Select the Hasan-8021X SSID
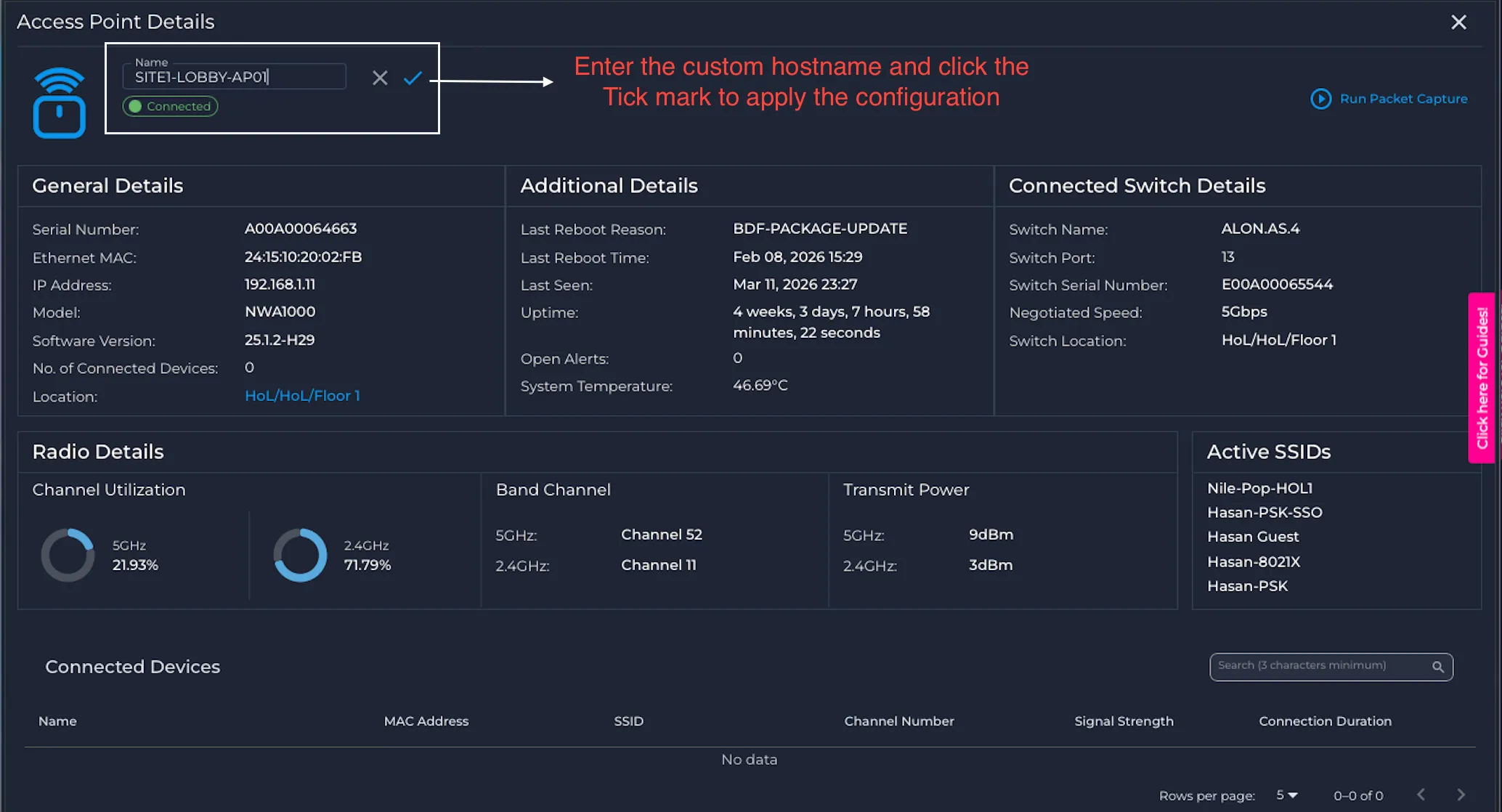Viewport: 1502px width, 812px height. 1254,561
